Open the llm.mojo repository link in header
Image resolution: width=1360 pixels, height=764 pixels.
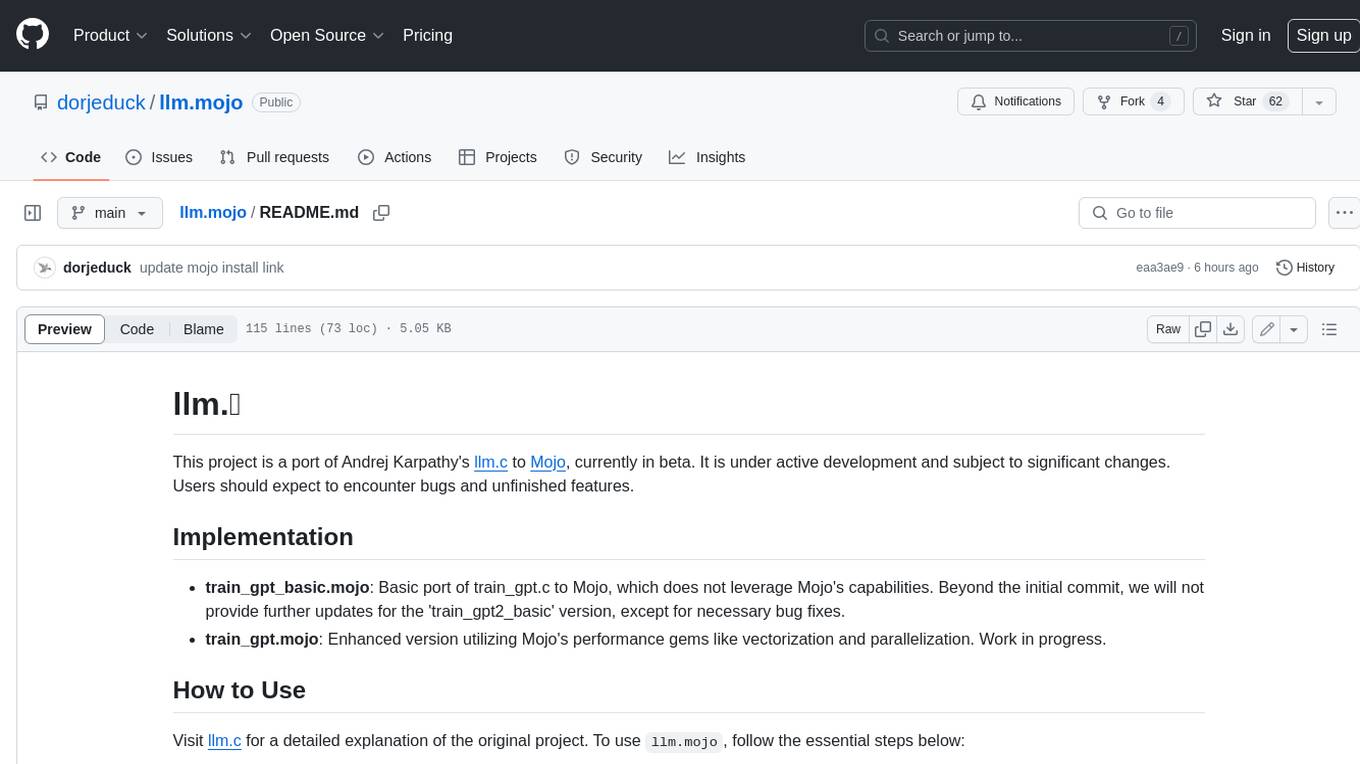coord(201,102)
